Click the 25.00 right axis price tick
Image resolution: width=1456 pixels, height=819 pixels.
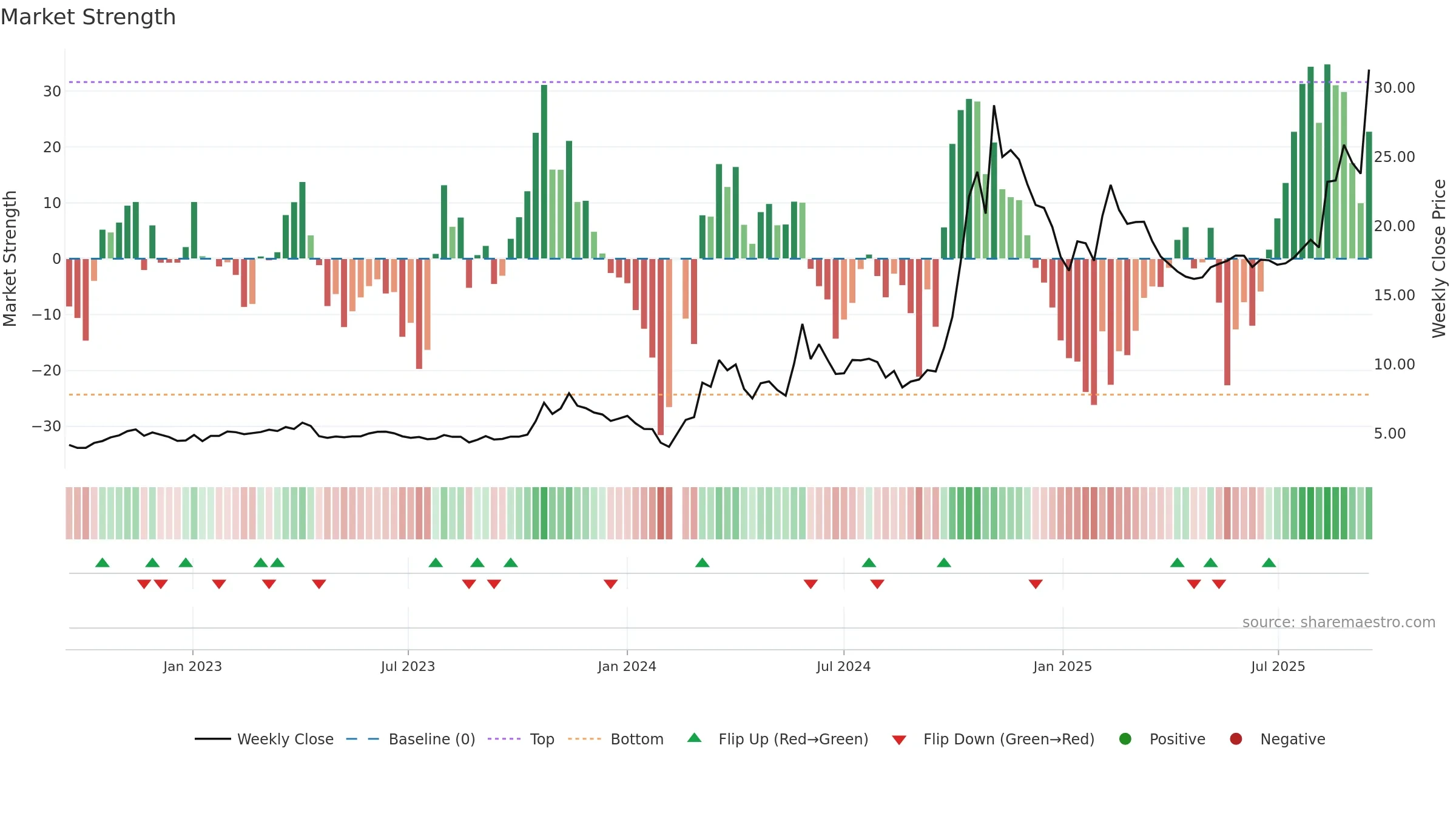click(1394, 157)
